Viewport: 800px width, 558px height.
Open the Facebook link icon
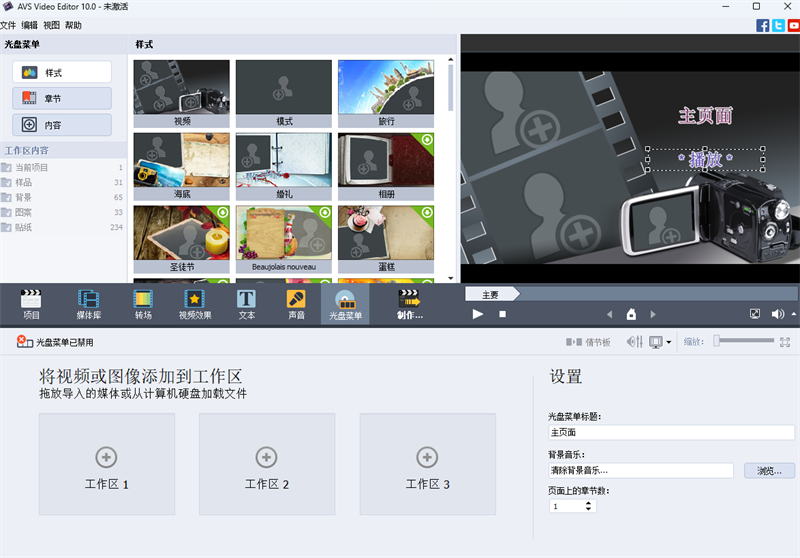pos(763,26)
